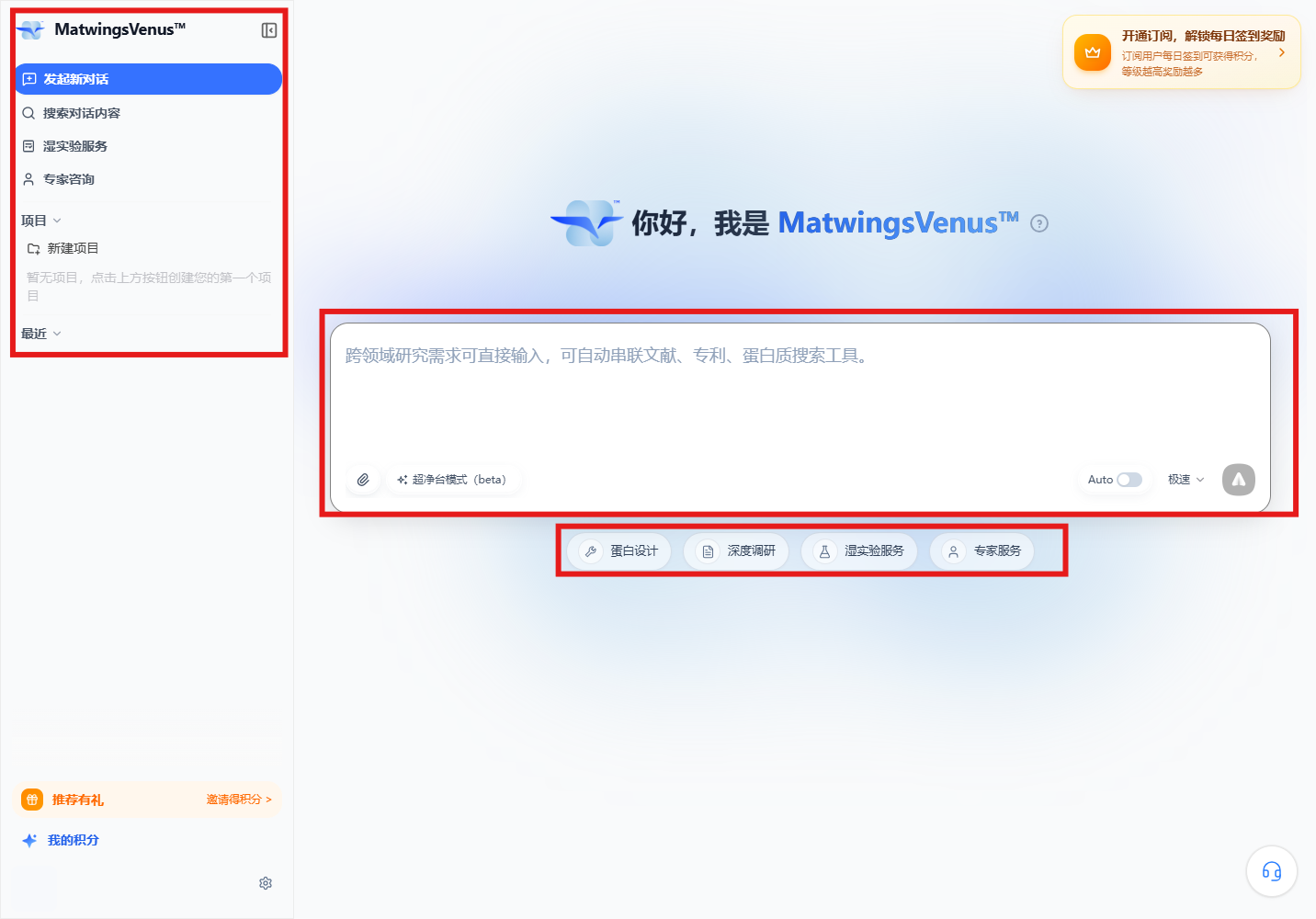Select the 深度调研 shortcut

tap(736, 551)
